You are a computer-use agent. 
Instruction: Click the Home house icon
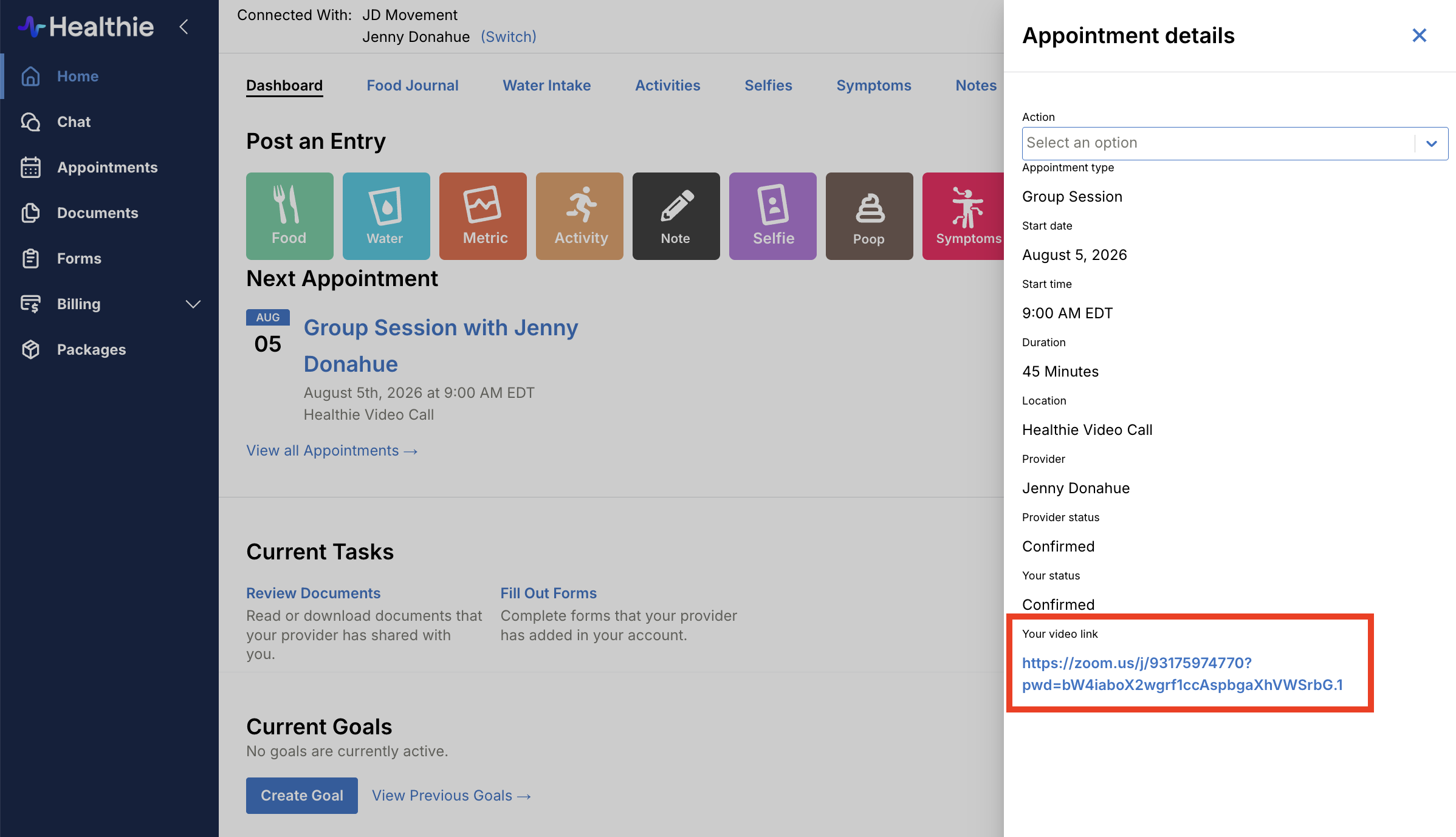pos(30,77)
